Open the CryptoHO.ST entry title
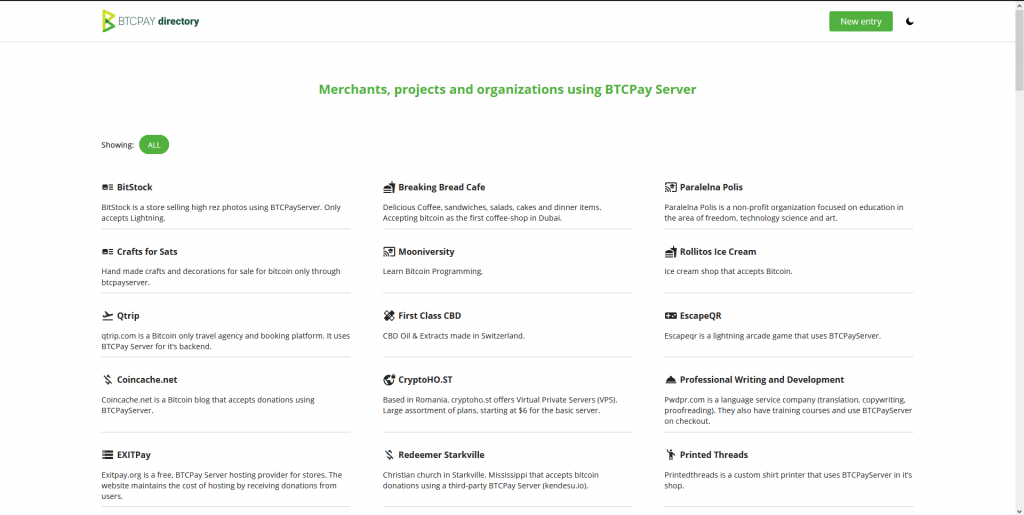Screen dimensions: 1024x515 [x=425, y=380]
